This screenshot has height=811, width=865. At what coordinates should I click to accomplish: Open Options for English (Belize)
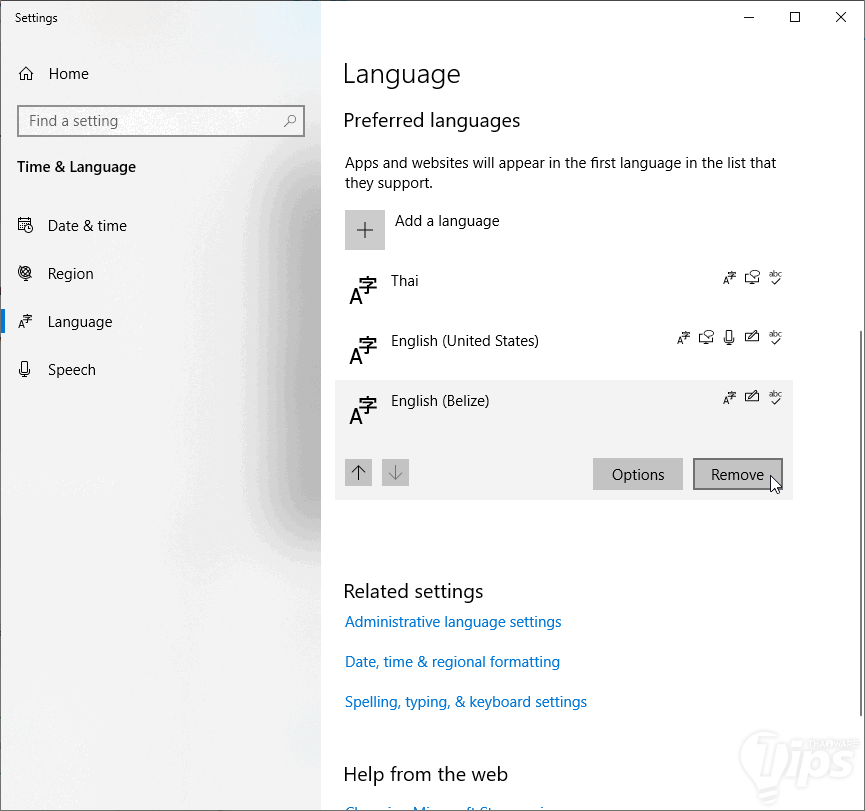638,474
